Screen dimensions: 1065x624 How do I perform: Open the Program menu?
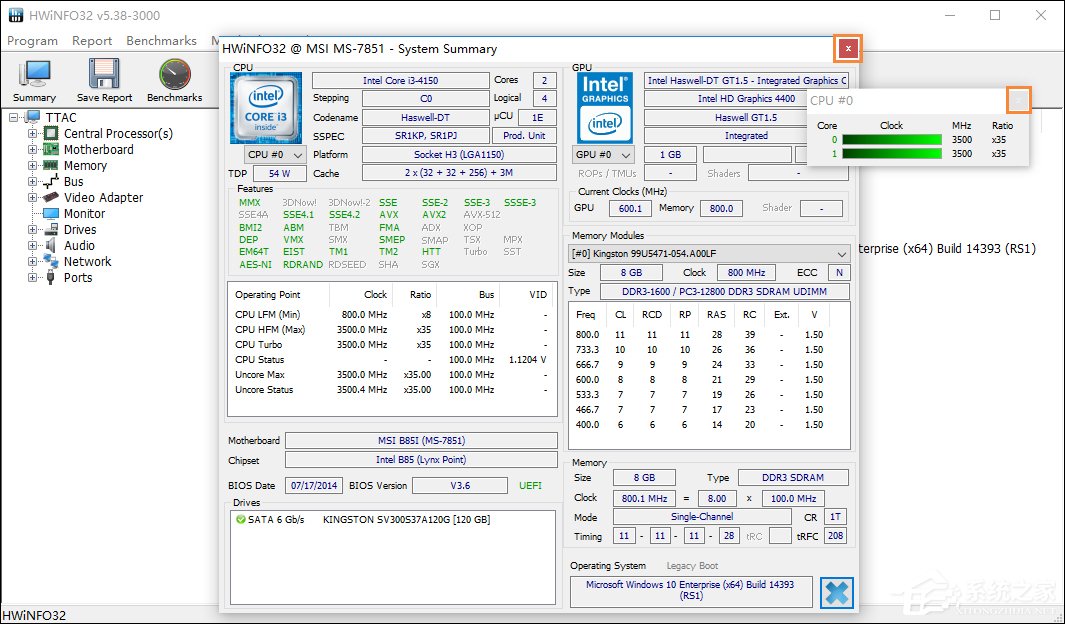32,40
